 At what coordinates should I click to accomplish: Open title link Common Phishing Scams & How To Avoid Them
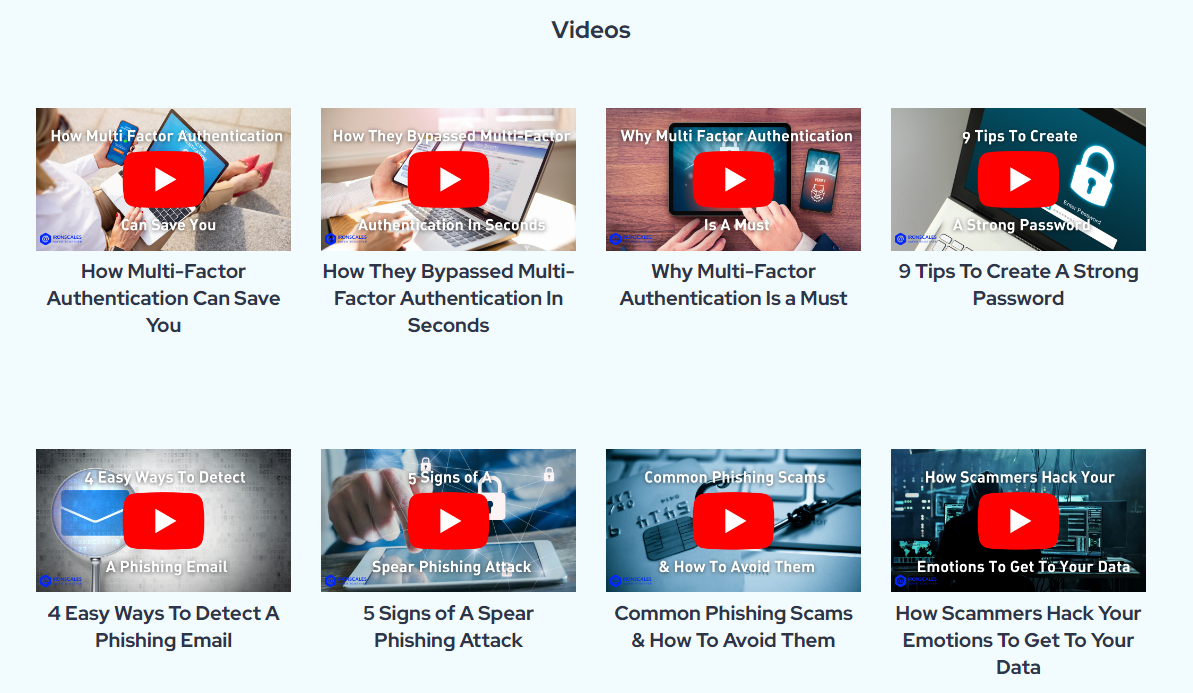coord(733,627)
